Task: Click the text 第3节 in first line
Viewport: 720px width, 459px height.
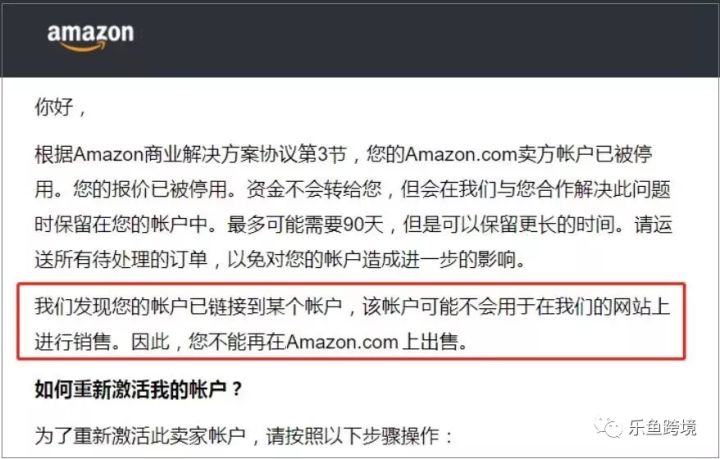Action: pyautogui.click(x=321, y=154)
